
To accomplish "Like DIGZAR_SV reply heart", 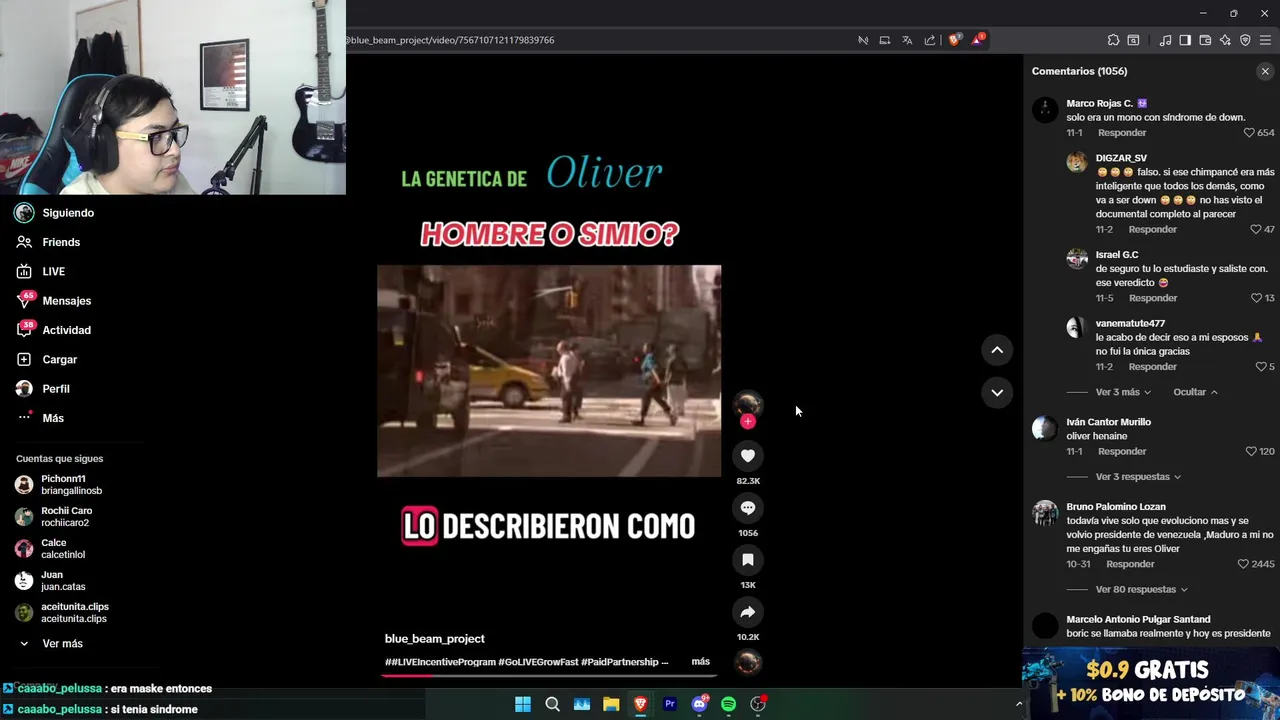I will 1256,230.
